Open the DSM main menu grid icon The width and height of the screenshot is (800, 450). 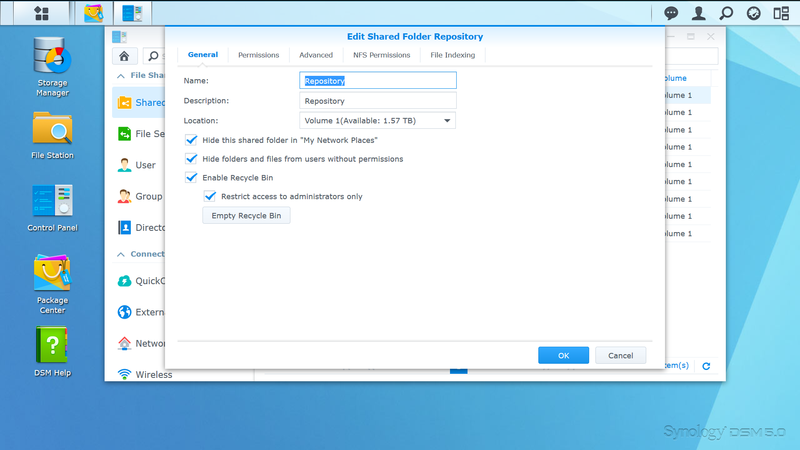(41, 13)
